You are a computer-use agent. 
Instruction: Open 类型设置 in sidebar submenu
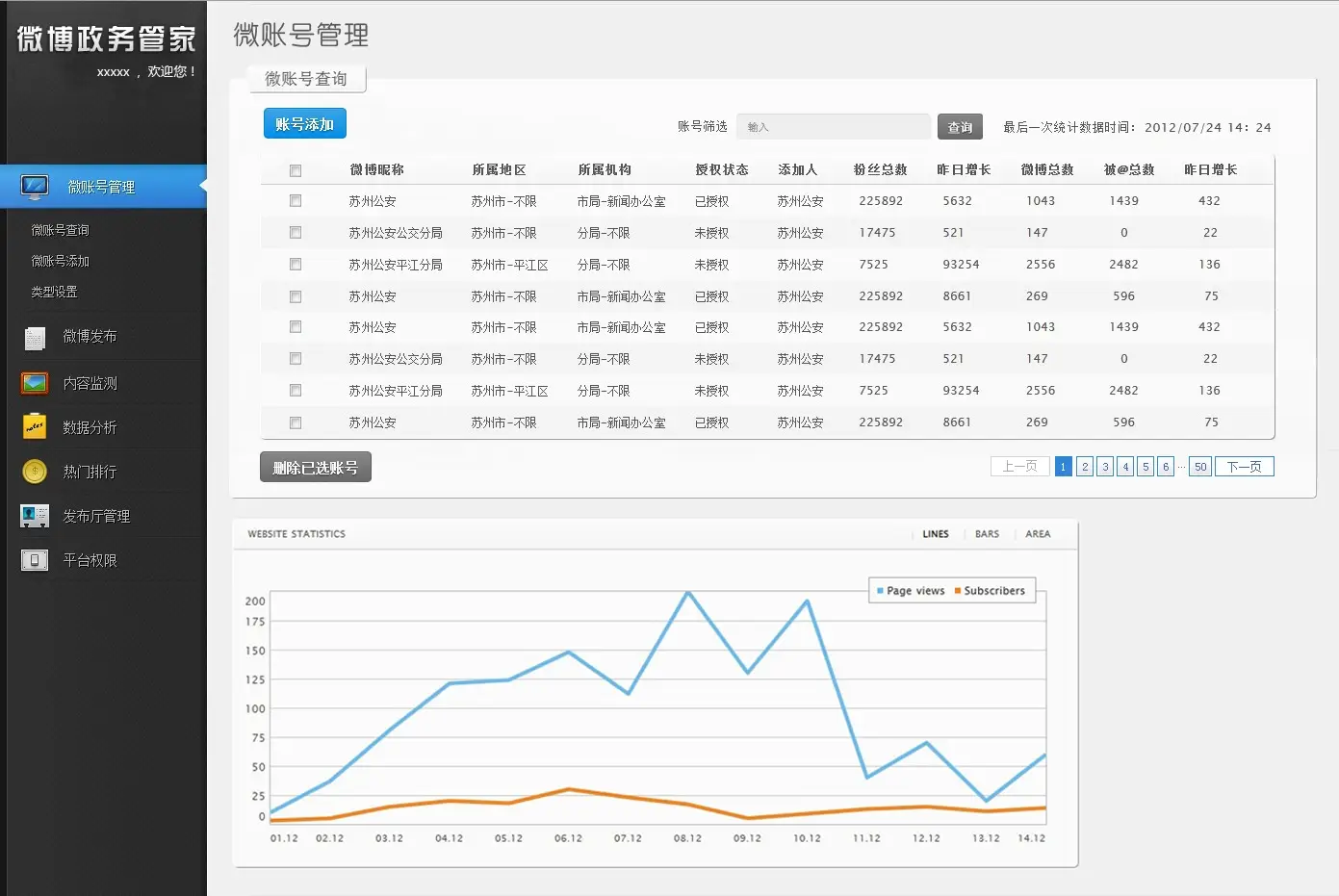(54, 292)
